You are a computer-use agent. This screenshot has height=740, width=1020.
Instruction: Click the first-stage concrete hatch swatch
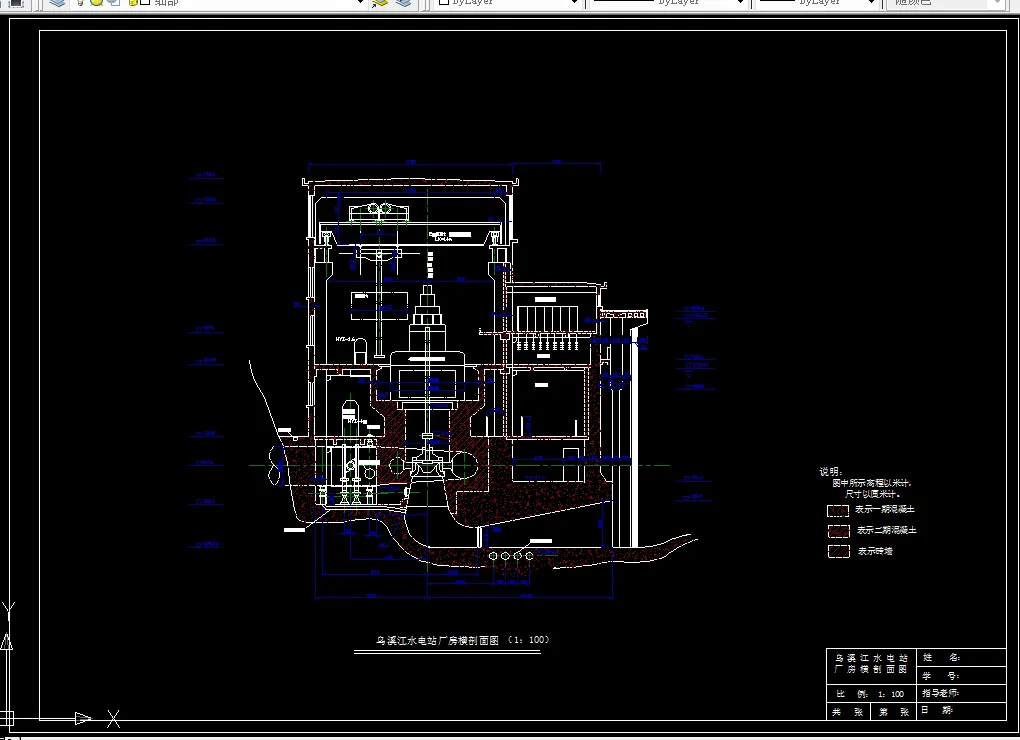[838, 510]
